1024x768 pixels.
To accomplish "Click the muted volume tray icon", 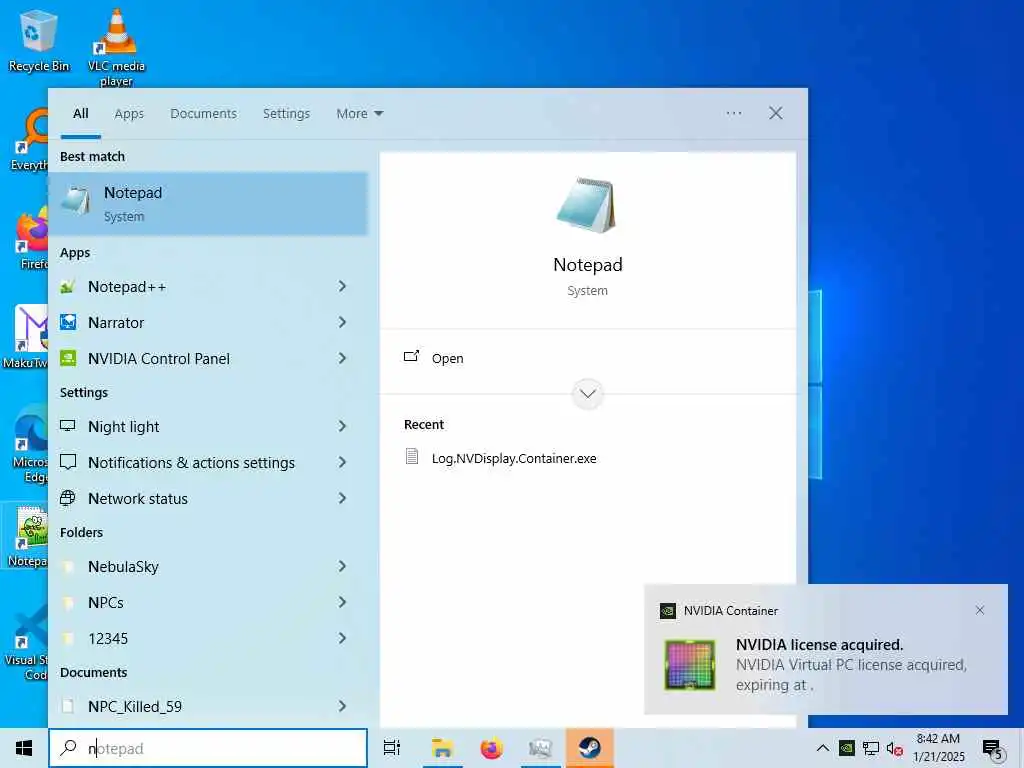I will 894,748.
